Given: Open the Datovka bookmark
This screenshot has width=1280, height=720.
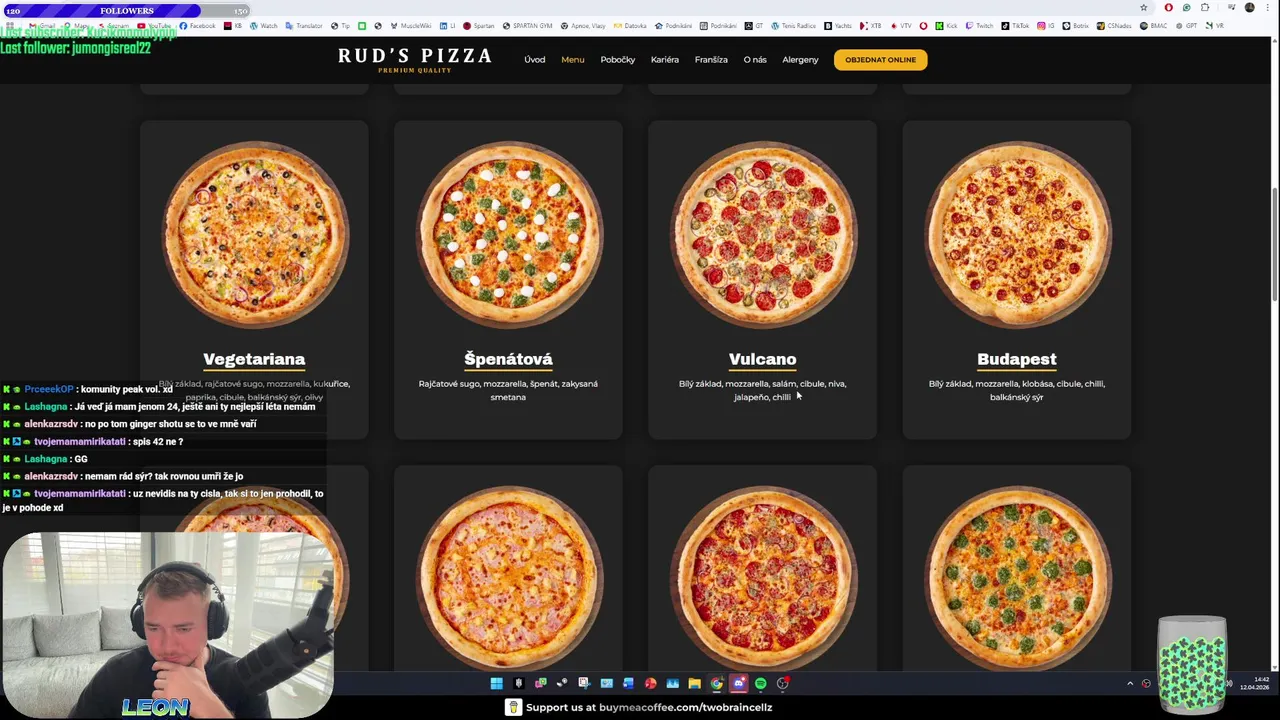Looking at the screenshot, I should click(x=630, y=26).
